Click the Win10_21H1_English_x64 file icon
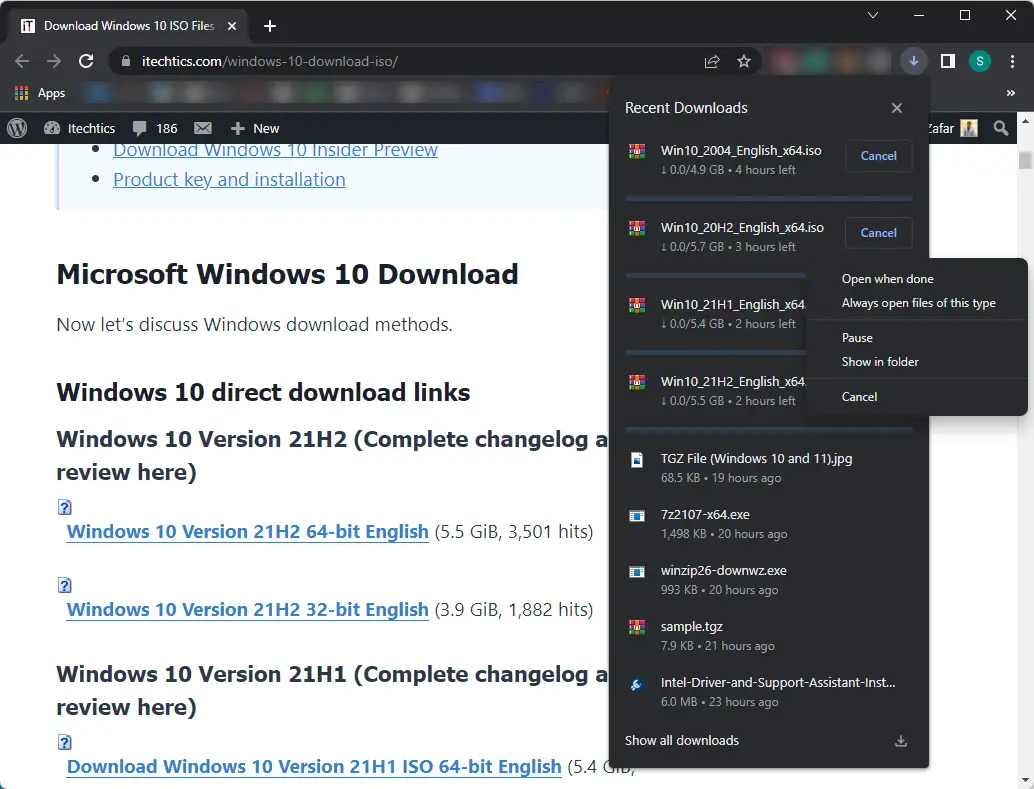This screenshot has width=1034, height=789. click(637, 306)
